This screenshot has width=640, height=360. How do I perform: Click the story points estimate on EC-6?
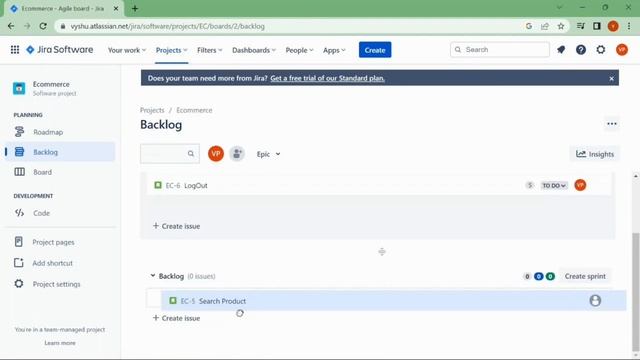pos(530,186)
